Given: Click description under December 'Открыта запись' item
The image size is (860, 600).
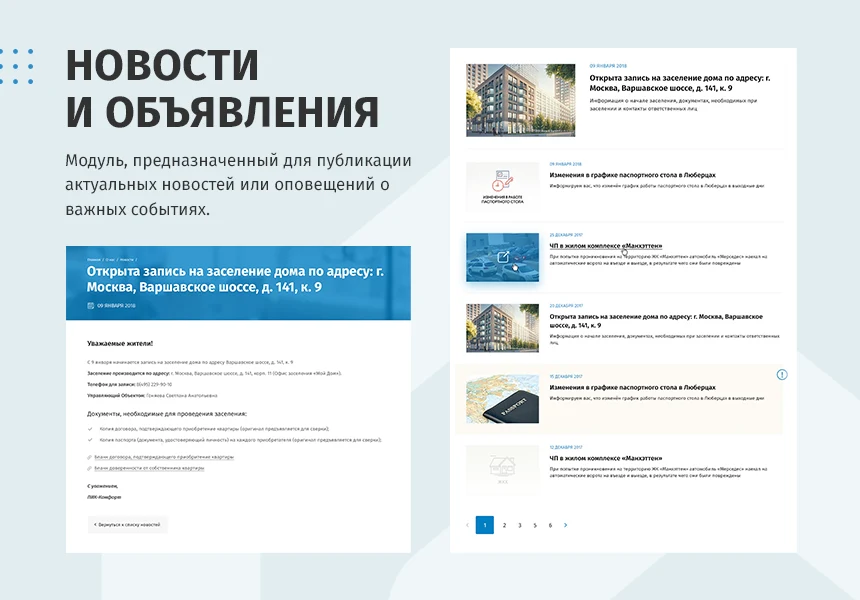Looking at the screenshot, I should [x=664, y=339].
